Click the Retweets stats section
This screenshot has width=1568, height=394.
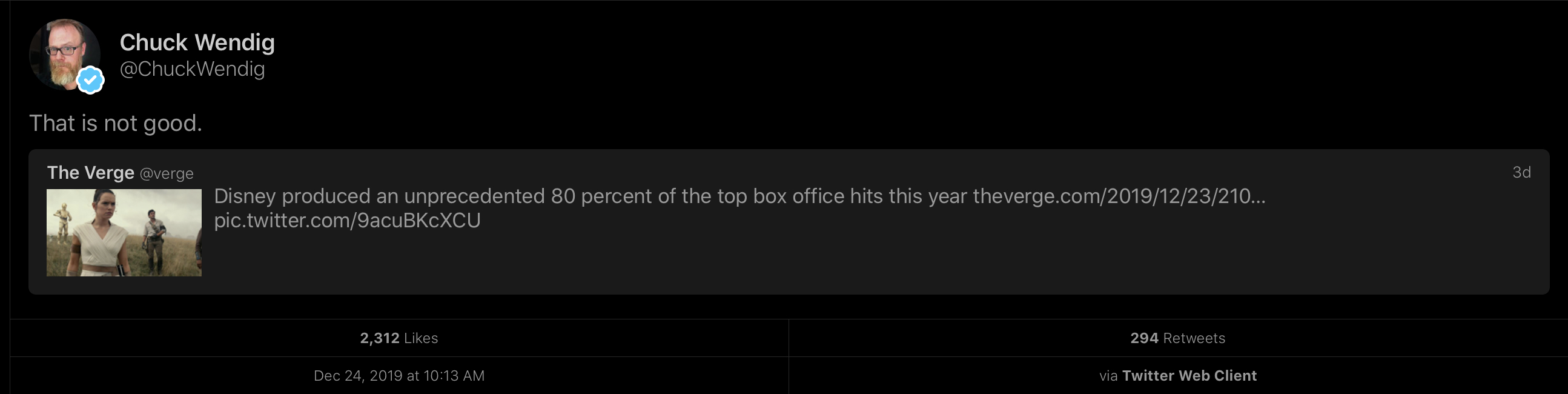pos(1177,338)
